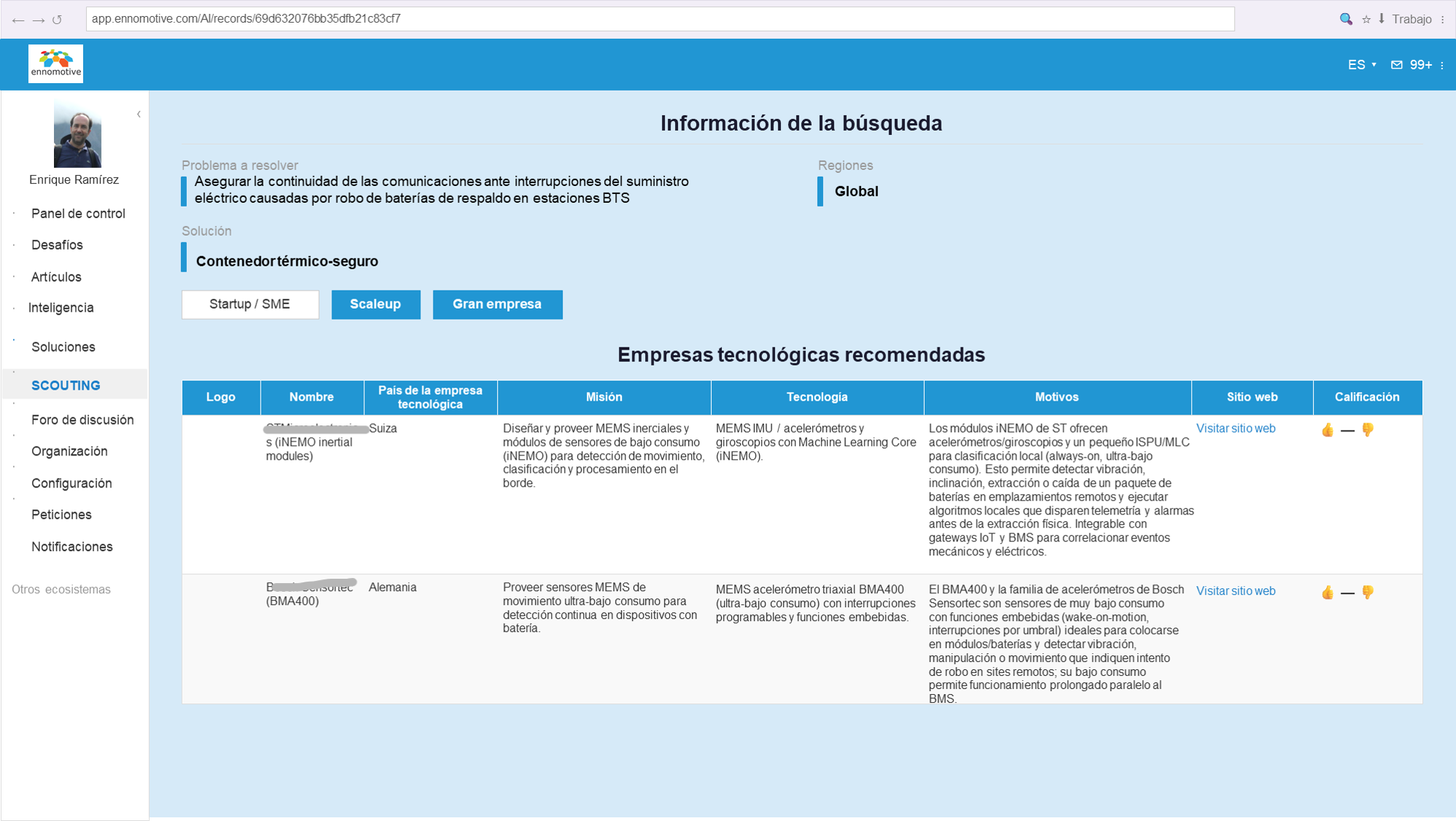
Task: Click the company name ending '(BMA400)'
Action: pyautogui.click(x=311, y=594)
